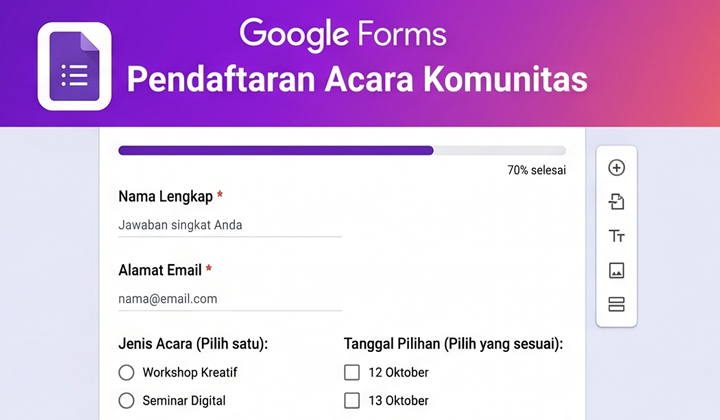Focus the Alamat Email input field

[x=230, y=299]
